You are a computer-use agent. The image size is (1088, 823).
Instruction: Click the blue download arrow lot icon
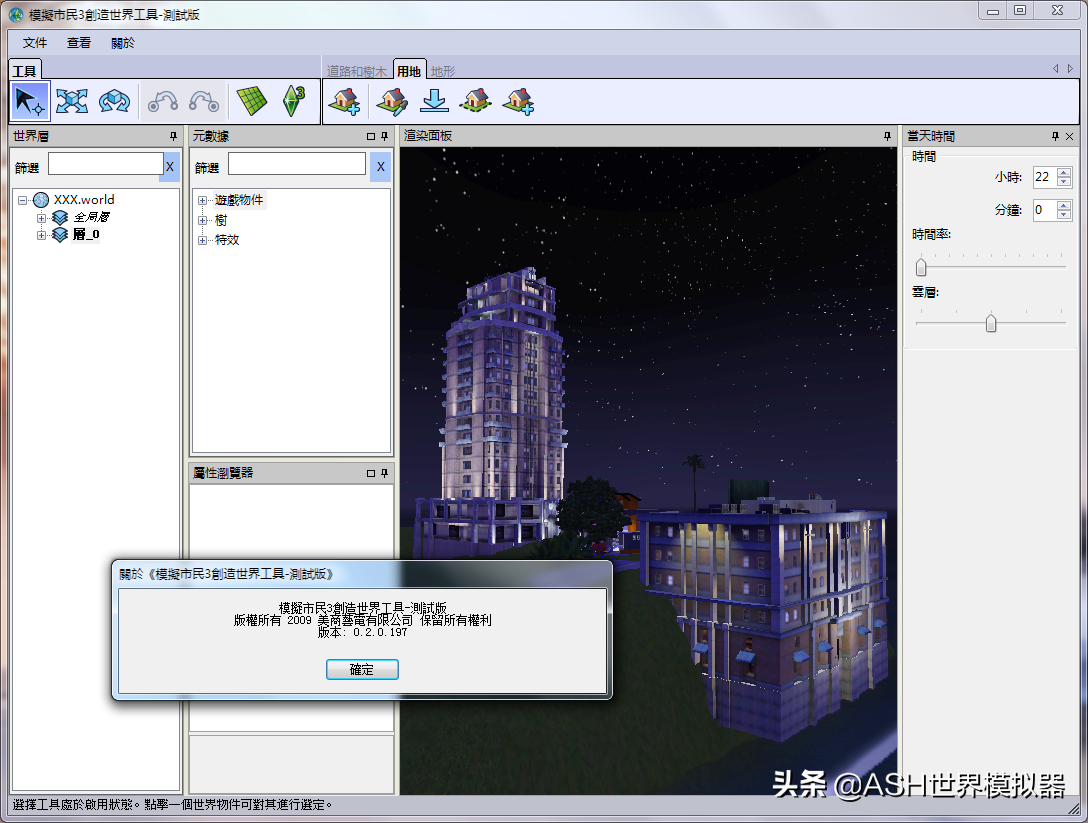tap(434, 101)
